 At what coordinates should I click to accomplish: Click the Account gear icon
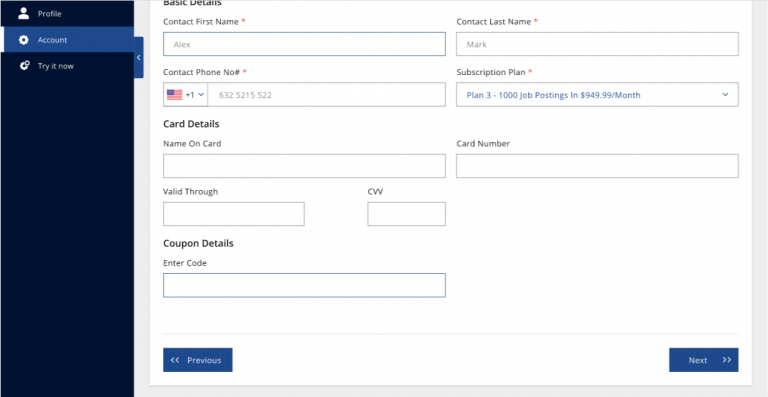tap(24, 40)
